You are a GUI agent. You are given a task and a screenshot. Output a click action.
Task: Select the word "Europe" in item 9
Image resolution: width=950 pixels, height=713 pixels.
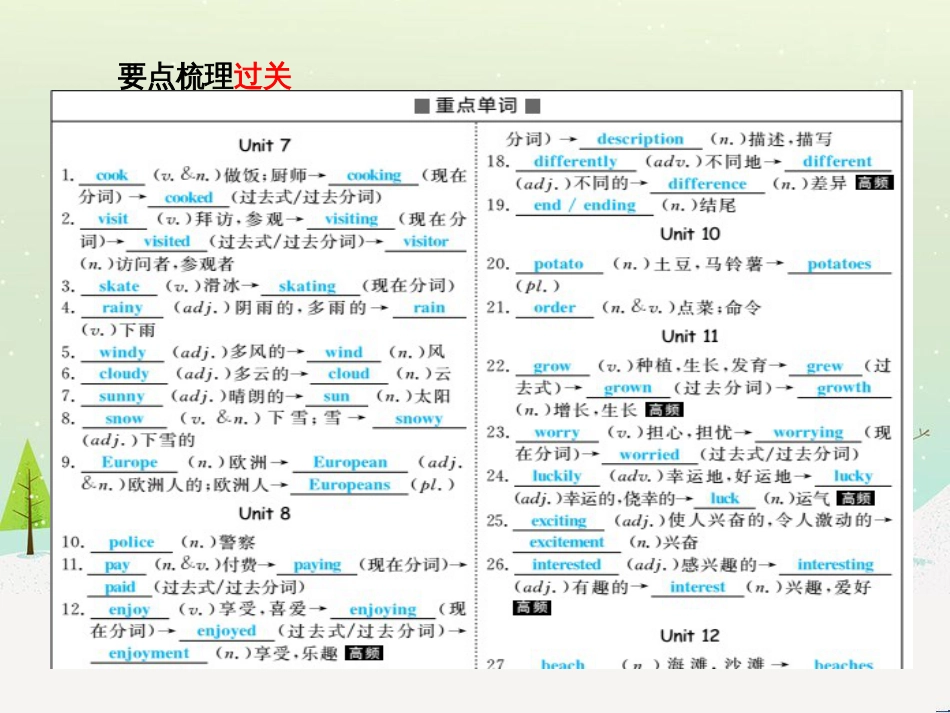click(x=131, y=462)
